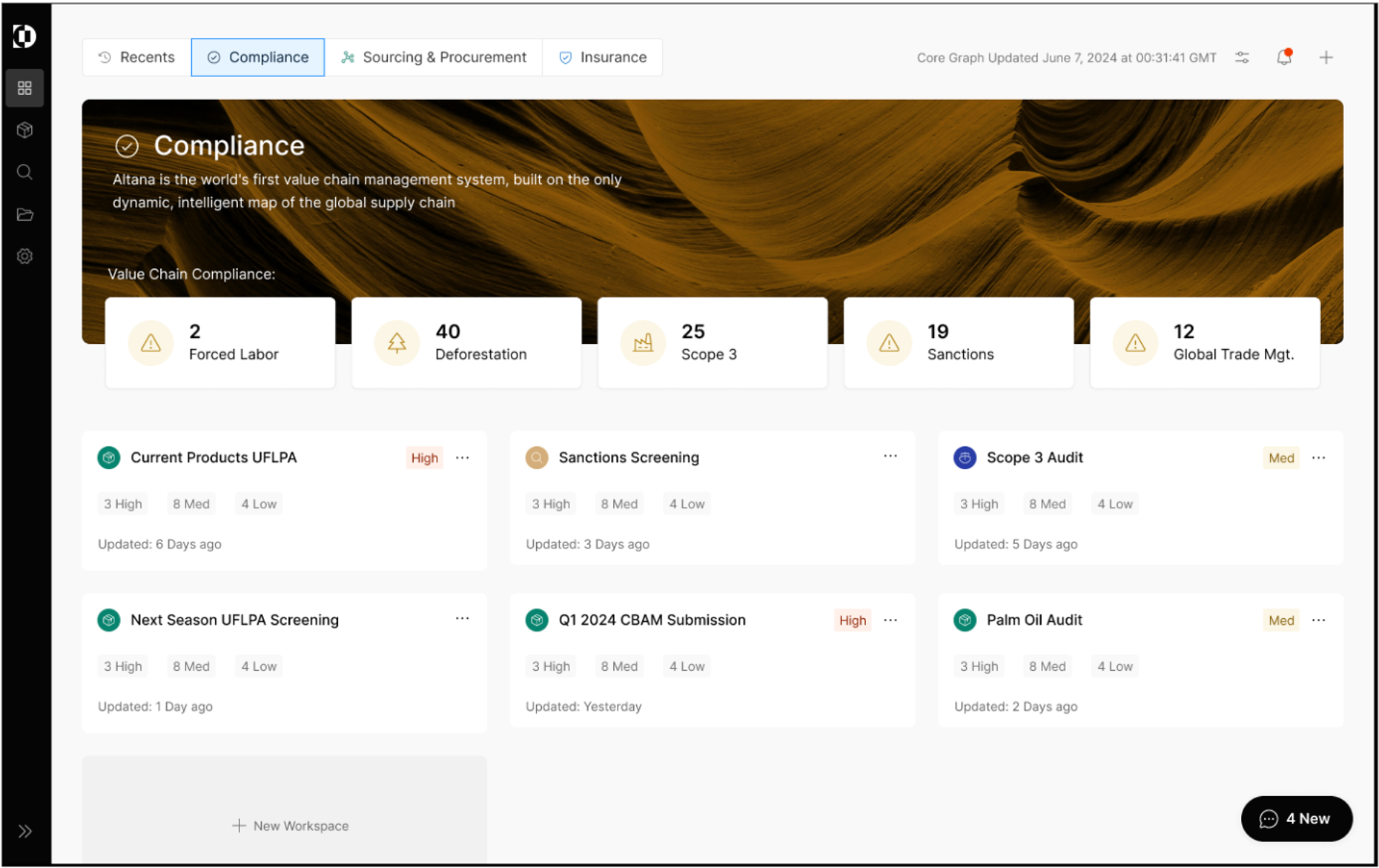Click the Next Season UFLPA Screening icon
Image resolution: width=1379 pixels, height=868 pixels.
coord(109,620)
